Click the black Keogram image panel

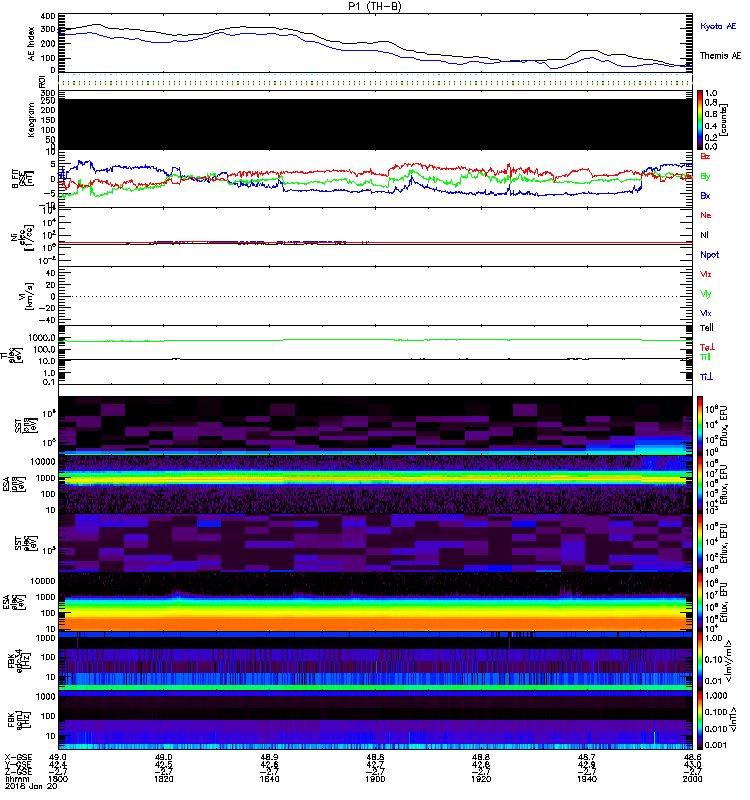375,124
